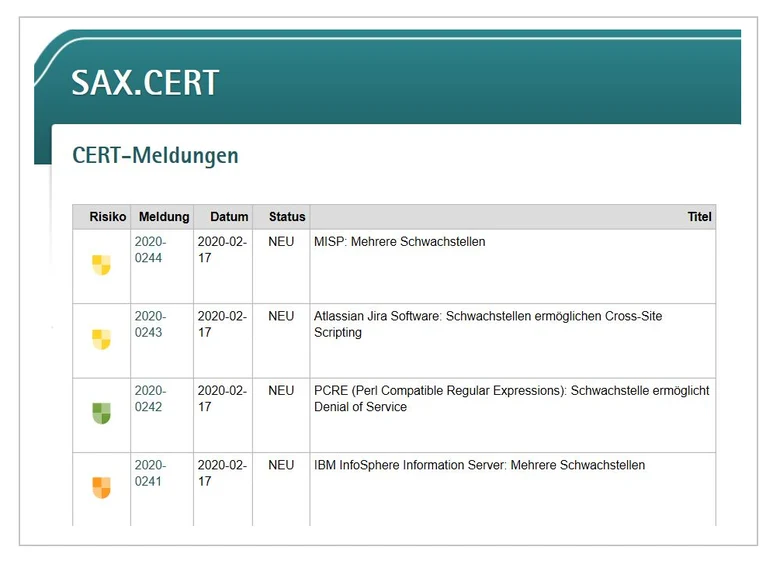Select the PCRE Denial of Service title

tap(511, 399)
